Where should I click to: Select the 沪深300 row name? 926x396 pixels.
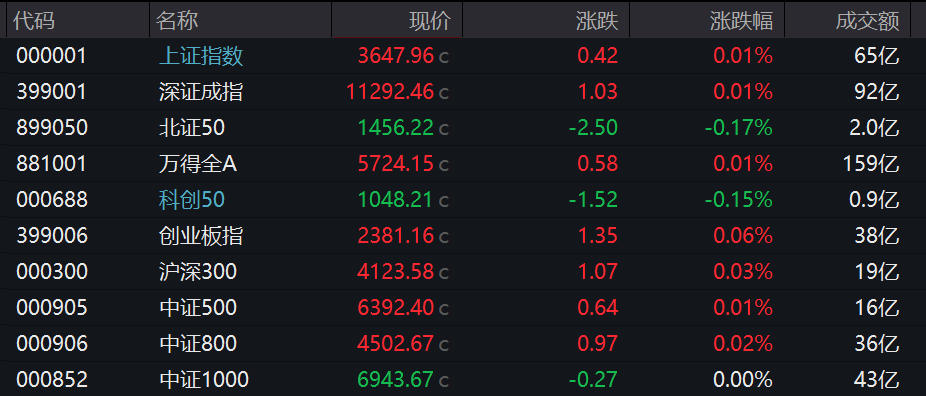pos(198,272)
